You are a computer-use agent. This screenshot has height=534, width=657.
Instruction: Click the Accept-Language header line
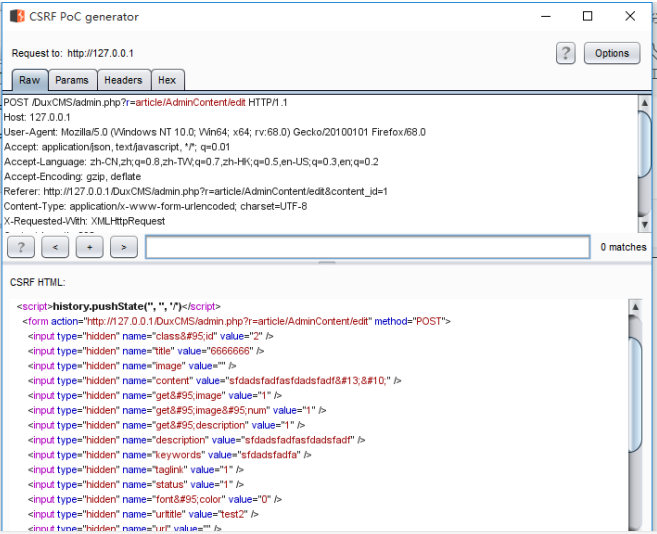pyautogui.click(x=191, y=162)
